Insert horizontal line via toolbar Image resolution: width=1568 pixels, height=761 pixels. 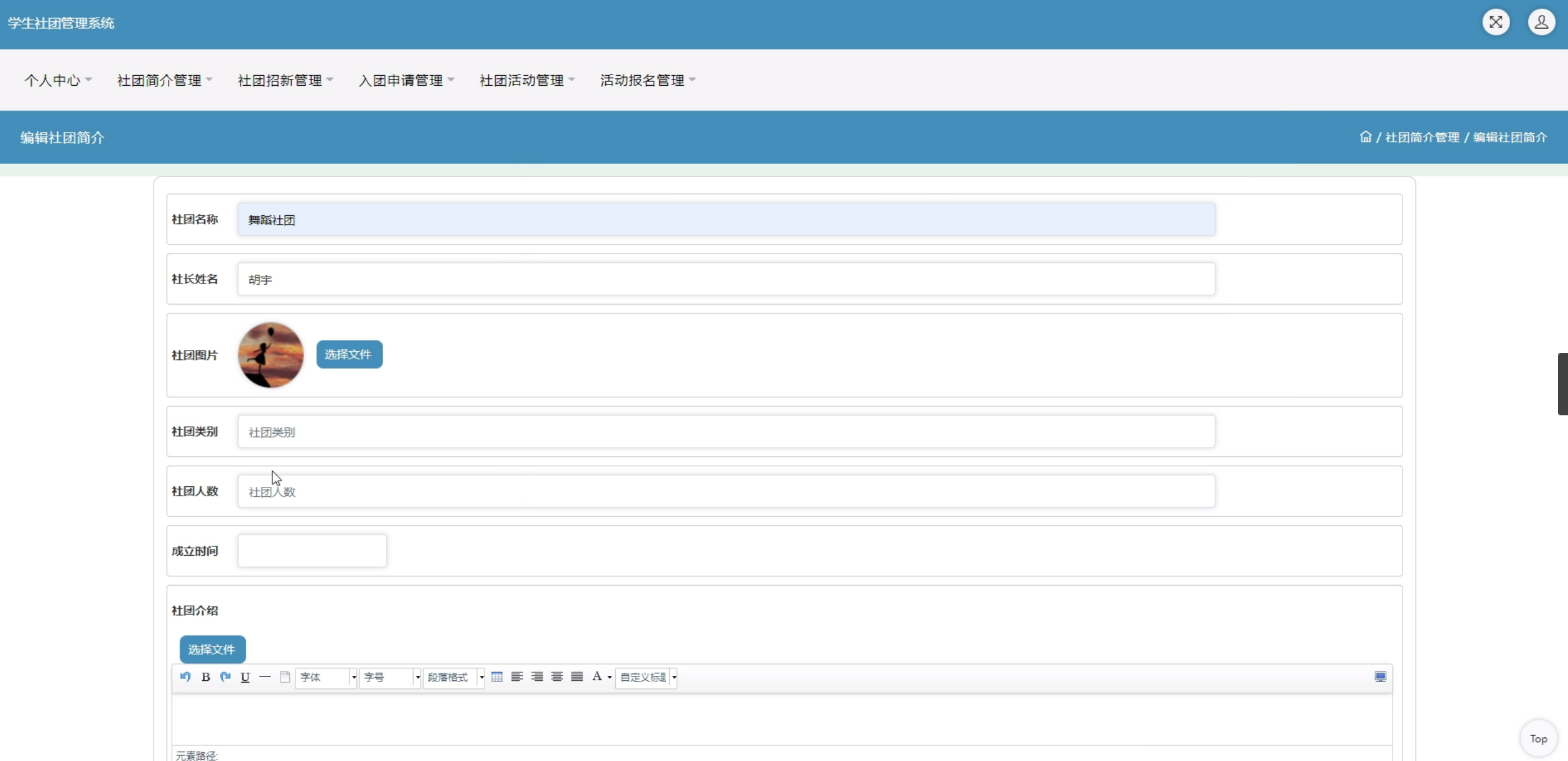click(x=265, y=677)
